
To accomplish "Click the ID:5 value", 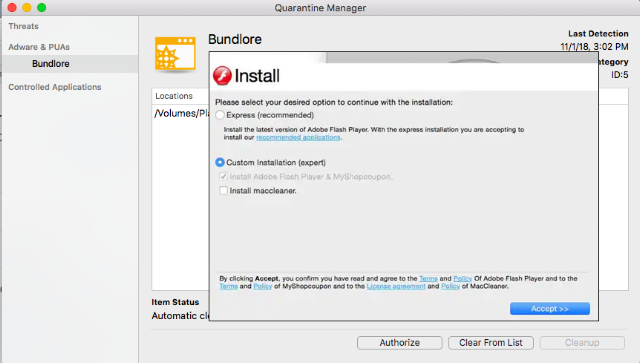I will (x=619, y=75).
